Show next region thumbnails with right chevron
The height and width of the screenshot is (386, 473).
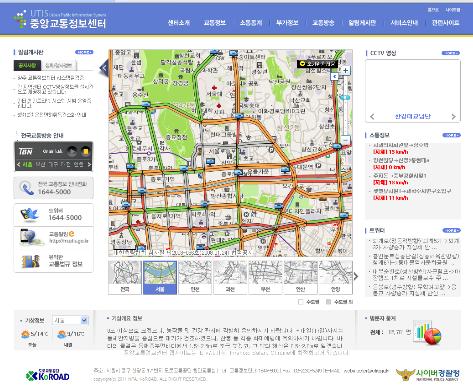pos(356,276)
